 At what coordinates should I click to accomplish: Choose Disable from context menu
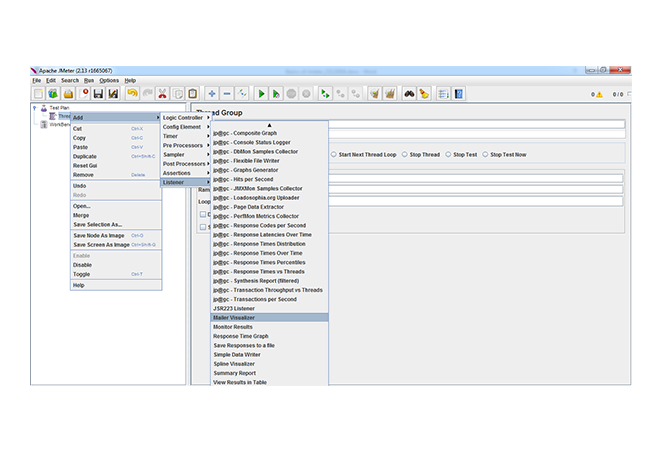[116, 265]
